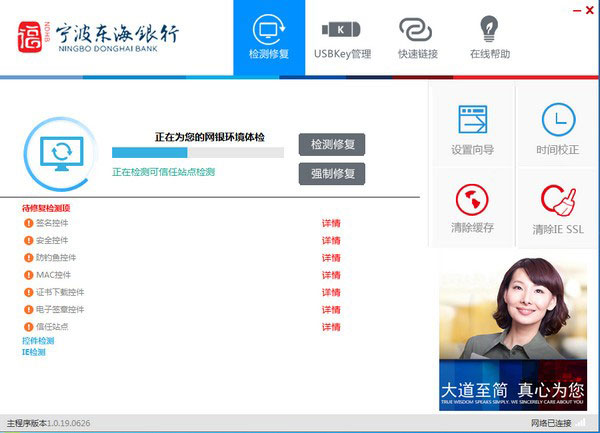Image resolution: width=600 pixels, height=433 pixels.
Task: Open 详情 link for 防钓鱼控件
Action: (x=331, y=257)
